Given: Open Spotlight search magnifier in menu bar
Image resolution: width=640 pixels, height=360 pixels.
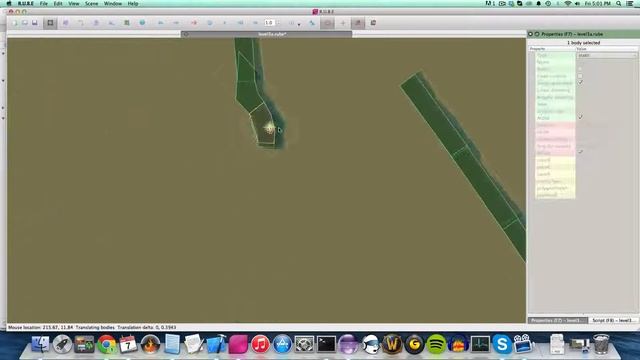Looking at the screenshot, I should 618,3.
